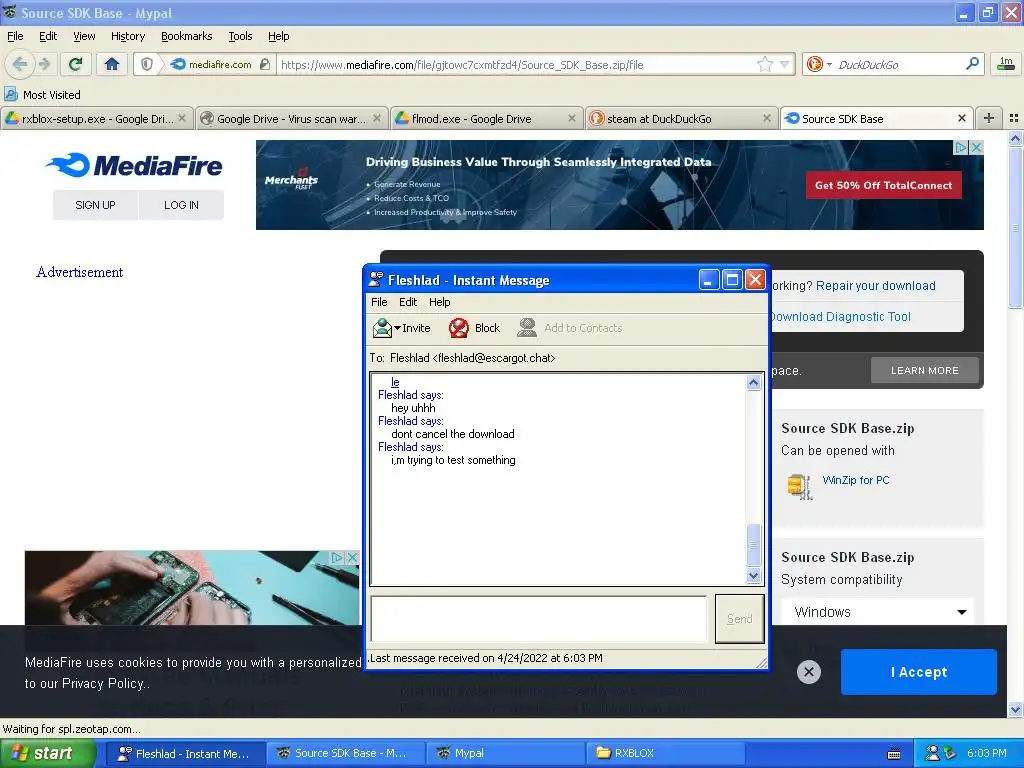Click the 1m toolbar extension icon

1006,64
